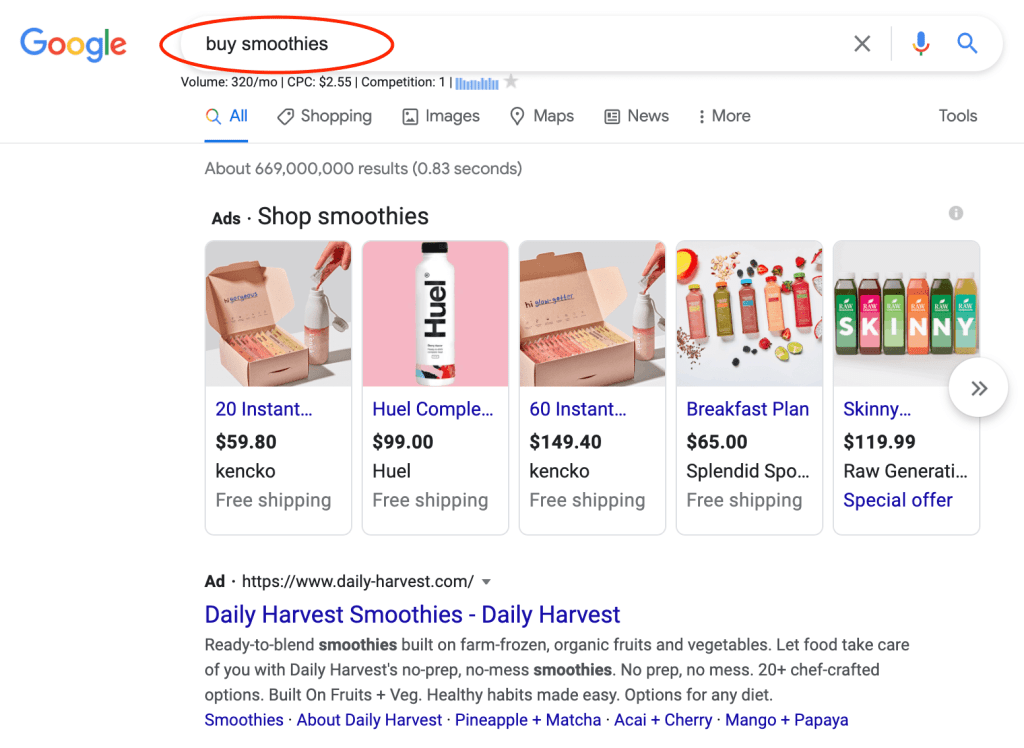1024x748 pixels.
Task: Open the daily-harvest.com URL dropdown arrow
Action: coord(486,581)
